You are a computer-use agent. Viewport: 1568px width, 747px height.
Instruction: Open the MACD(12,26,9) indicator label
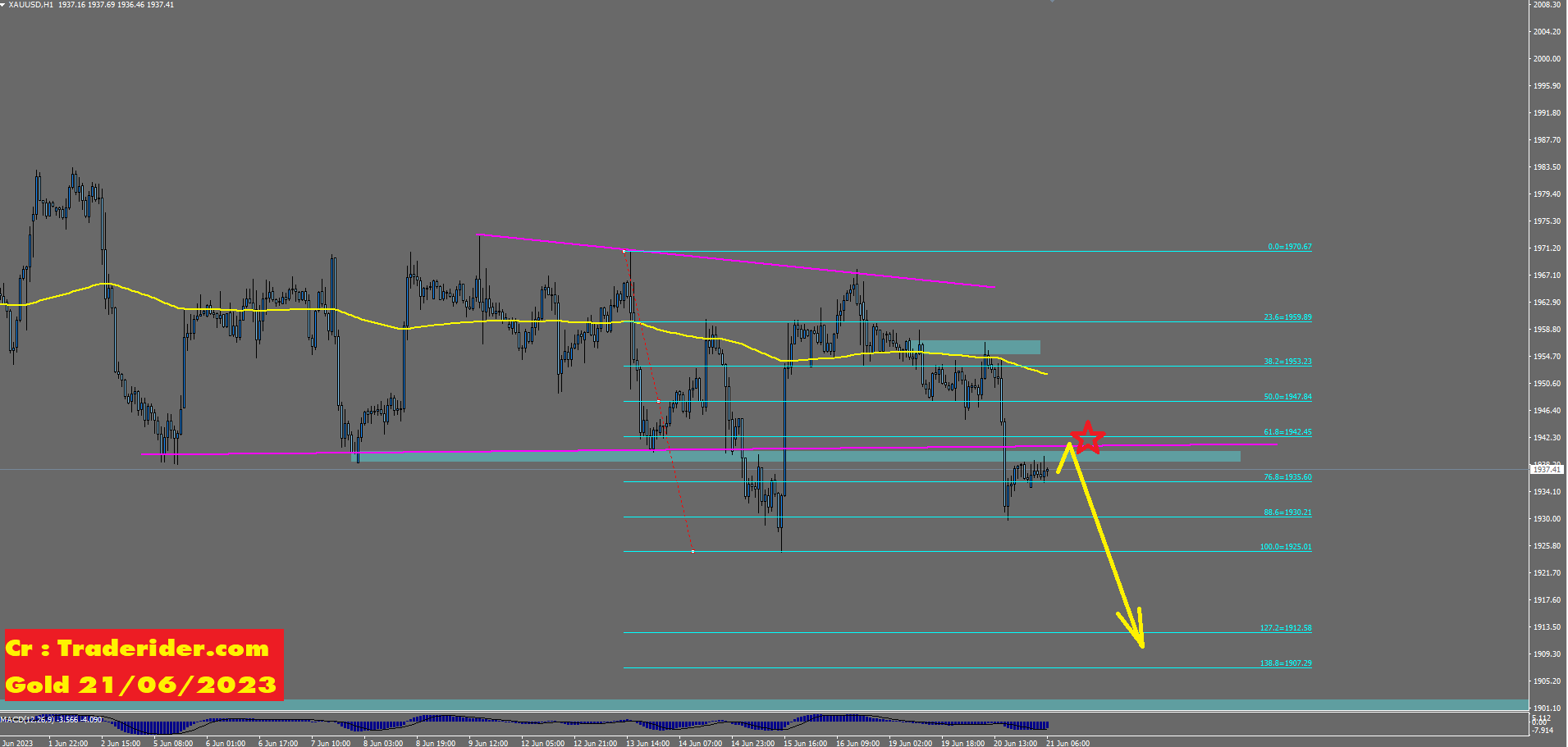point(51,720)
